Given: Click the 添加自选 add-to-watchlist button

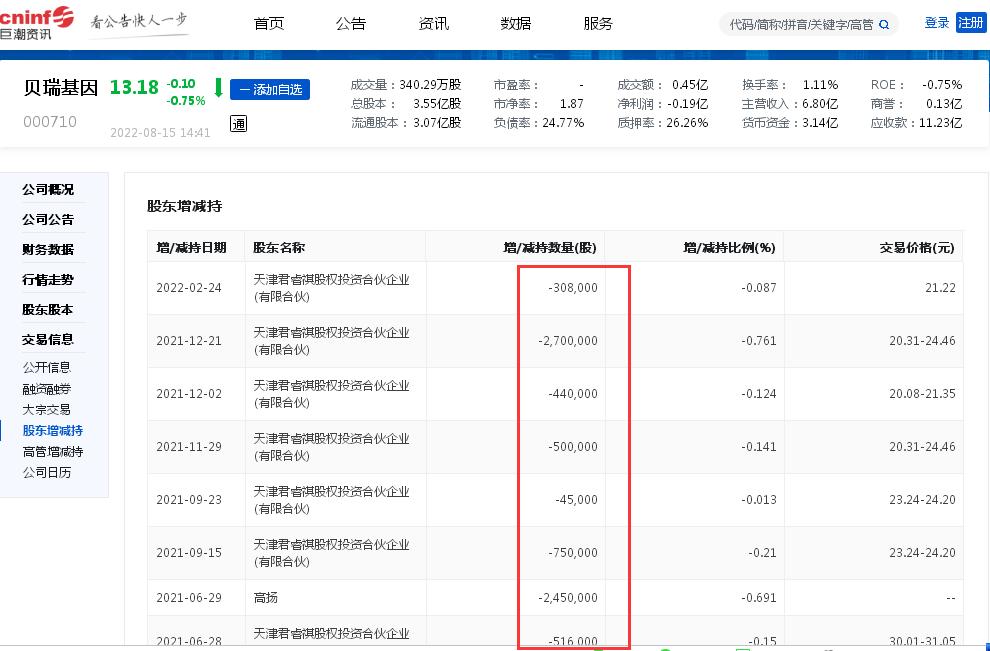Looking at the screenshot, I should [x=270, y=89].
